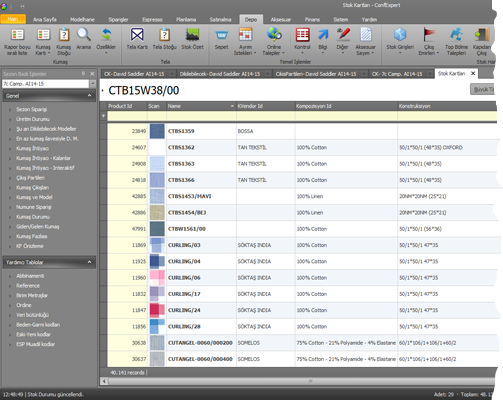Viewport: 503px width, 400px height.
Task: Open the Sepet basket icon
Action: tap(221, 35)
